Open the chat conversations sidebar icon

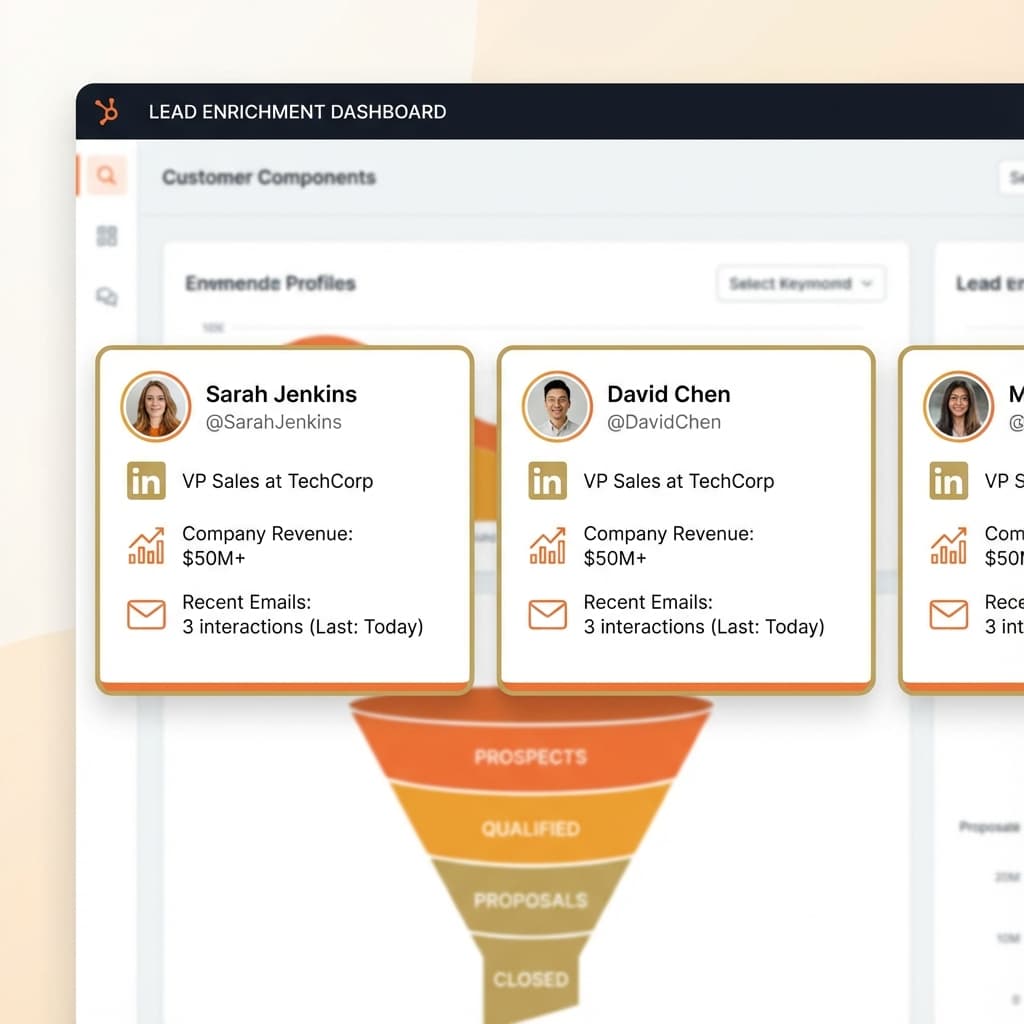tap(106, 296)
